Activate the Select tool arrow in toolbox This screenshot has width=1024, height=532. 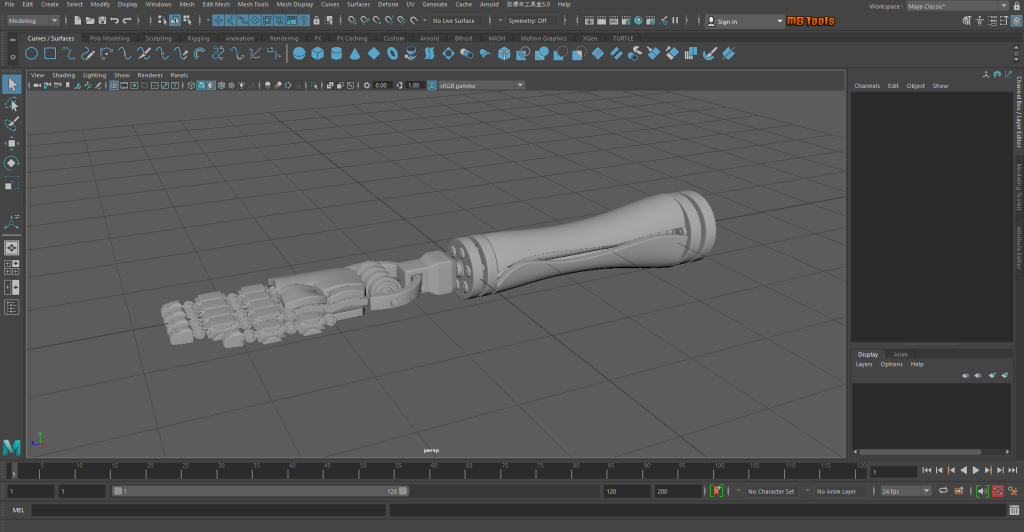[12, 84]
